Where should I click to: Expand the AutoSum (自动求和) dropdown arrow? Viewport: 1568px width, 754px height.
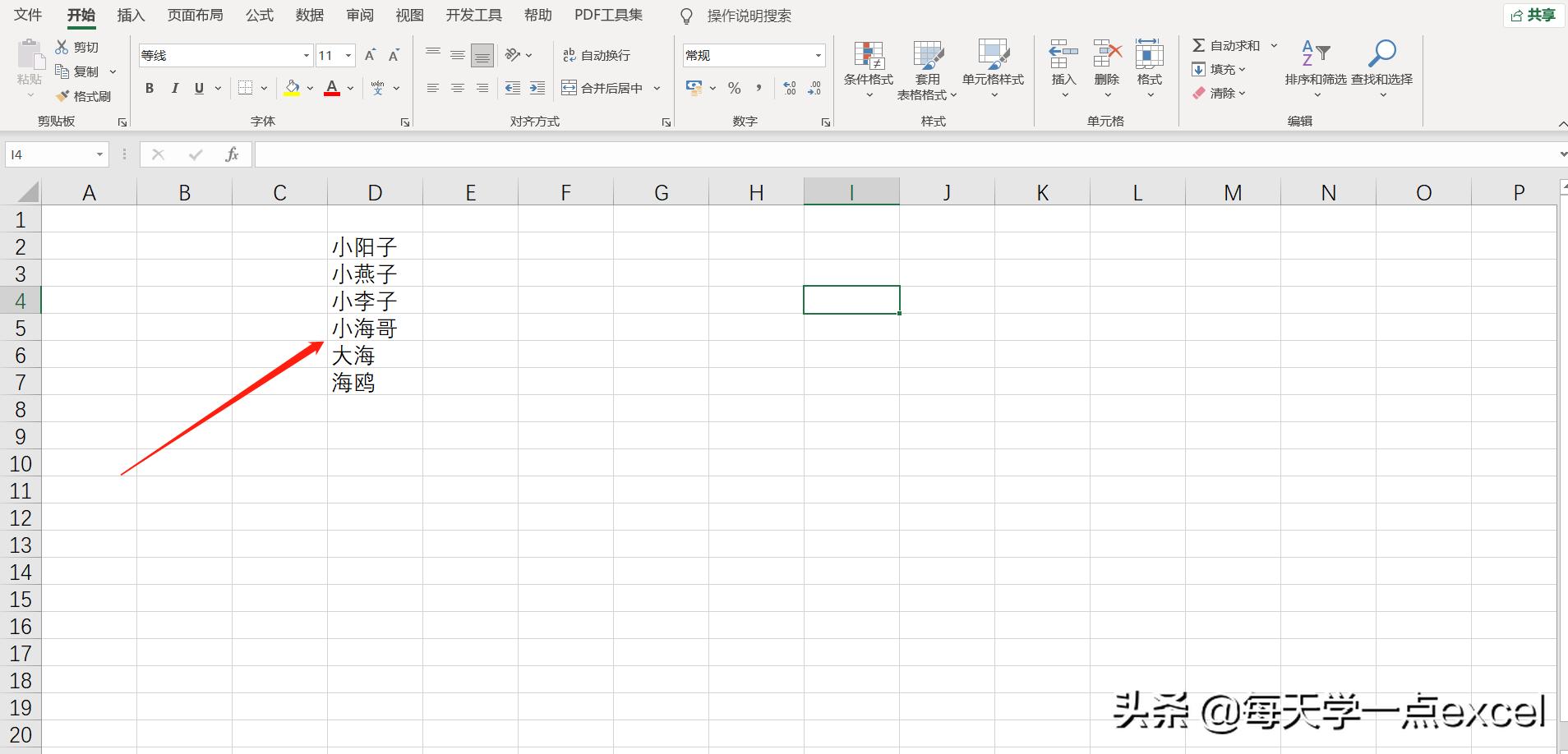1274,46
